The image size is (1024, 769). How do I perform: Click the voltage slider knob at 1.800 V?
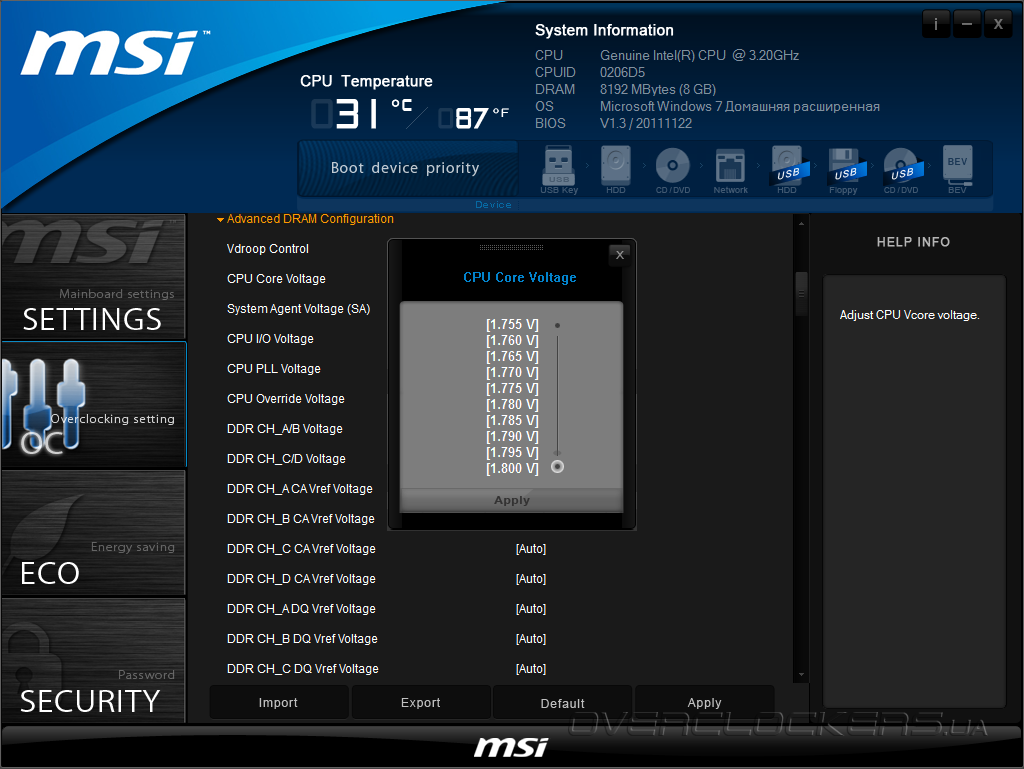[557, 467]
